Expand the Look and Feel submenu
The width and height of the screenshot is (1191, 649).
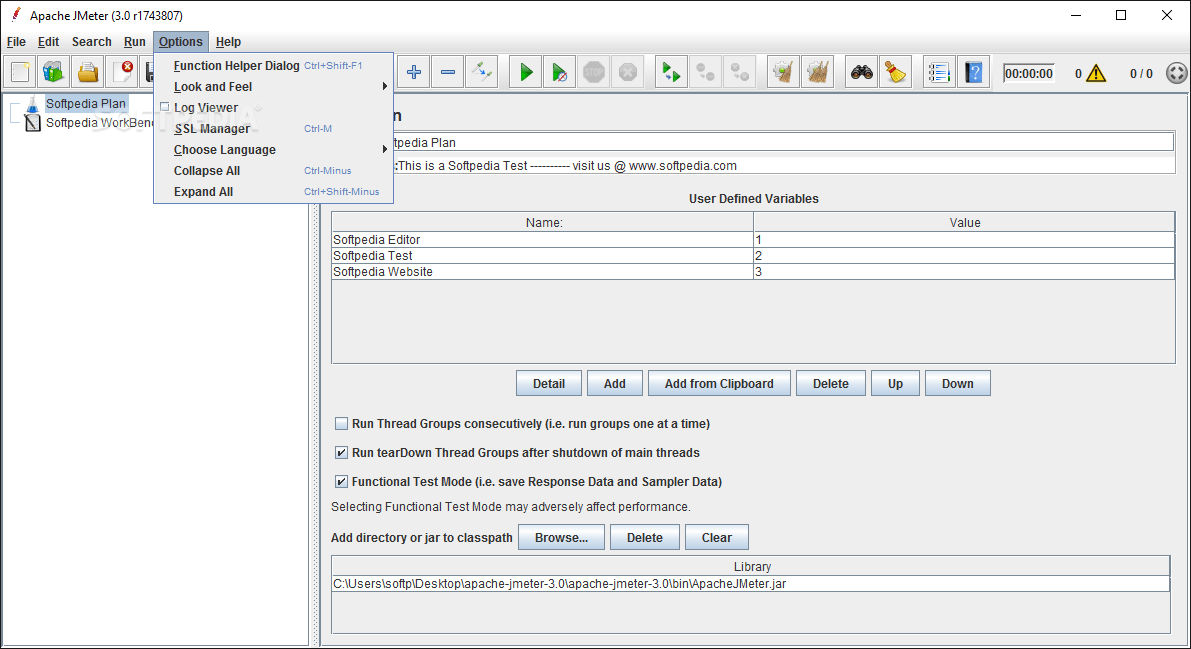coord(273,87)
